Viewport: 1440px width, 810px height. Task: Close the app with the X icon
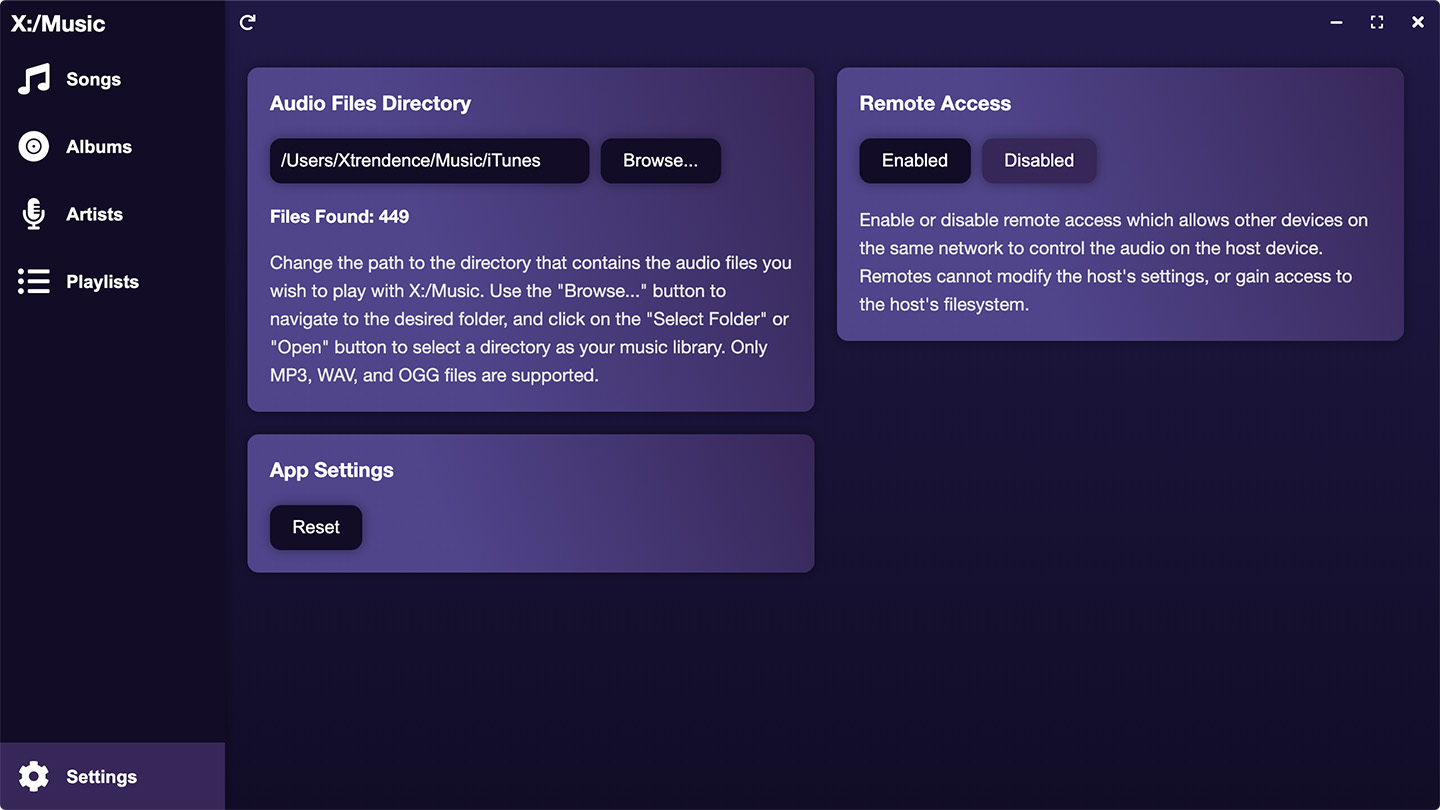pyautogui.click(x=1417, y=22)
